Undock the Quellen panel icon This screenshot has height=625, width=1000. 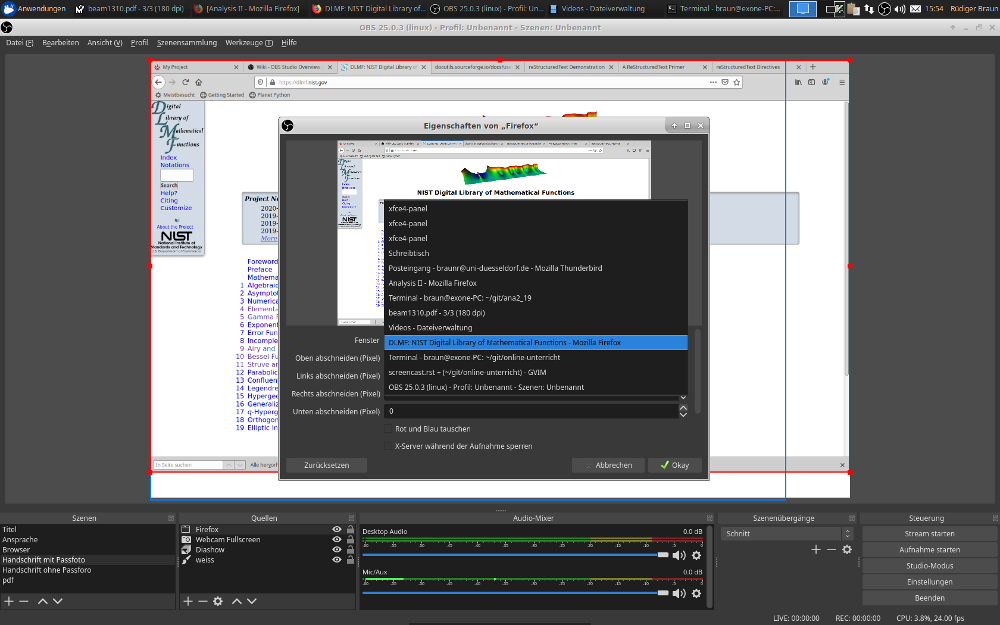click(351, 518)
